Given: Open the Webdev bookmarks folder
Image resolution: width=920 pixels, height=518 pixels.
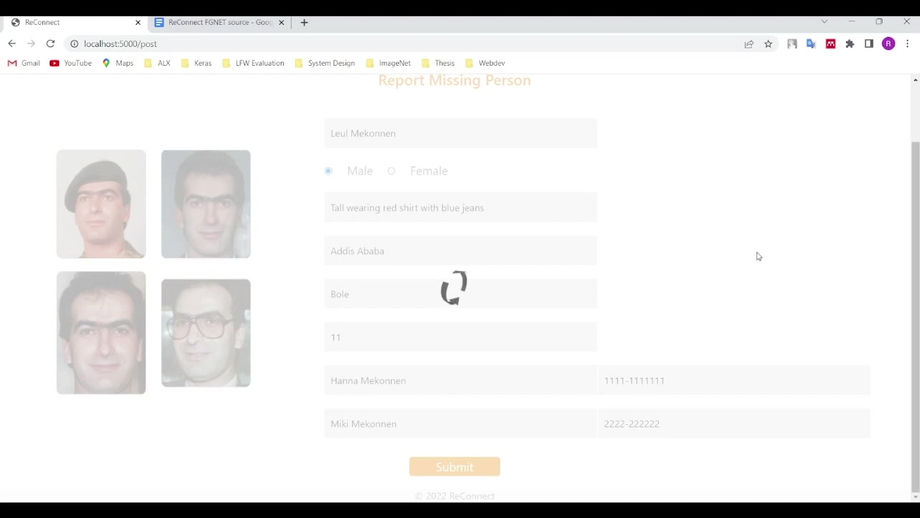Looking at the screenshot, I should 485,63.
